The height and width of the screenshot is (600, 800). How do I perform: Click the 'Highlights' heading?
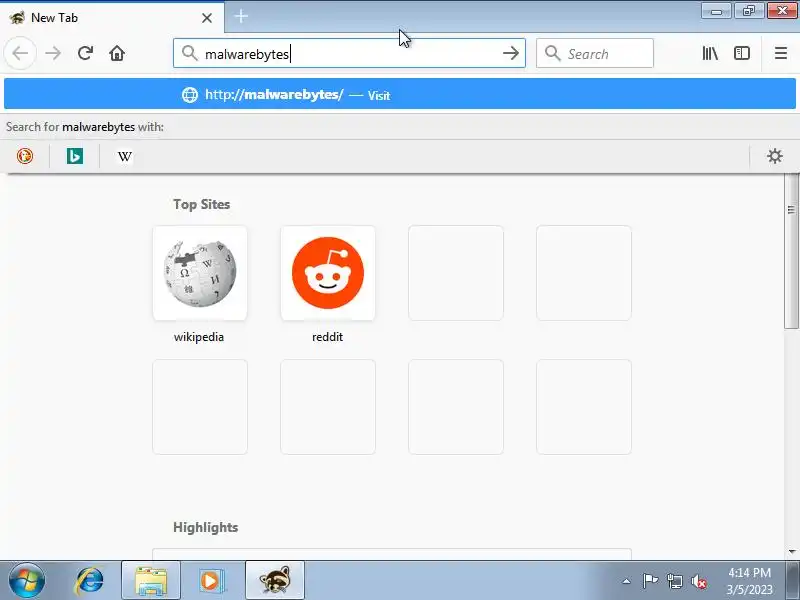pyautogui.click(x=206, y=527)
